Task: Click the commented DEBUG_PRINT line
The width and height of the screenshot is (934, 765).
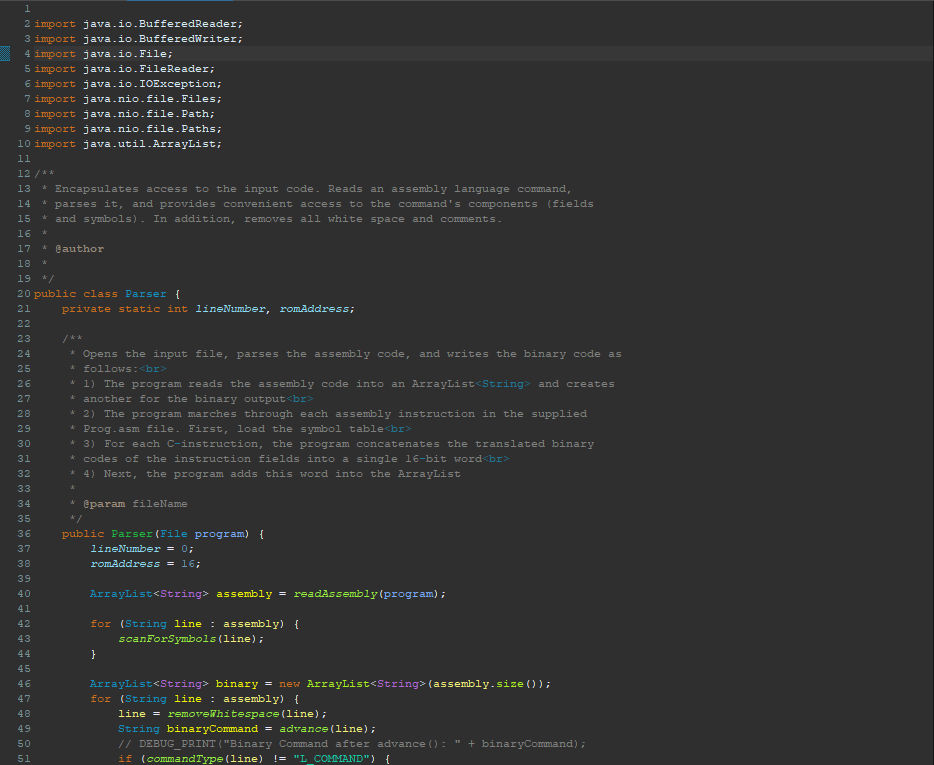Action: click(351, 744)
